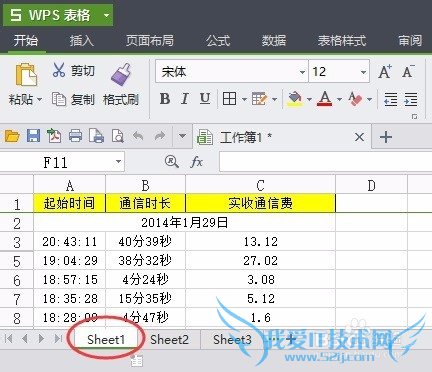The height and width of the screenshot is (372, 432).
Task: Select the Sheet1 worksheet tab
Action: click(x=106, y=339)
